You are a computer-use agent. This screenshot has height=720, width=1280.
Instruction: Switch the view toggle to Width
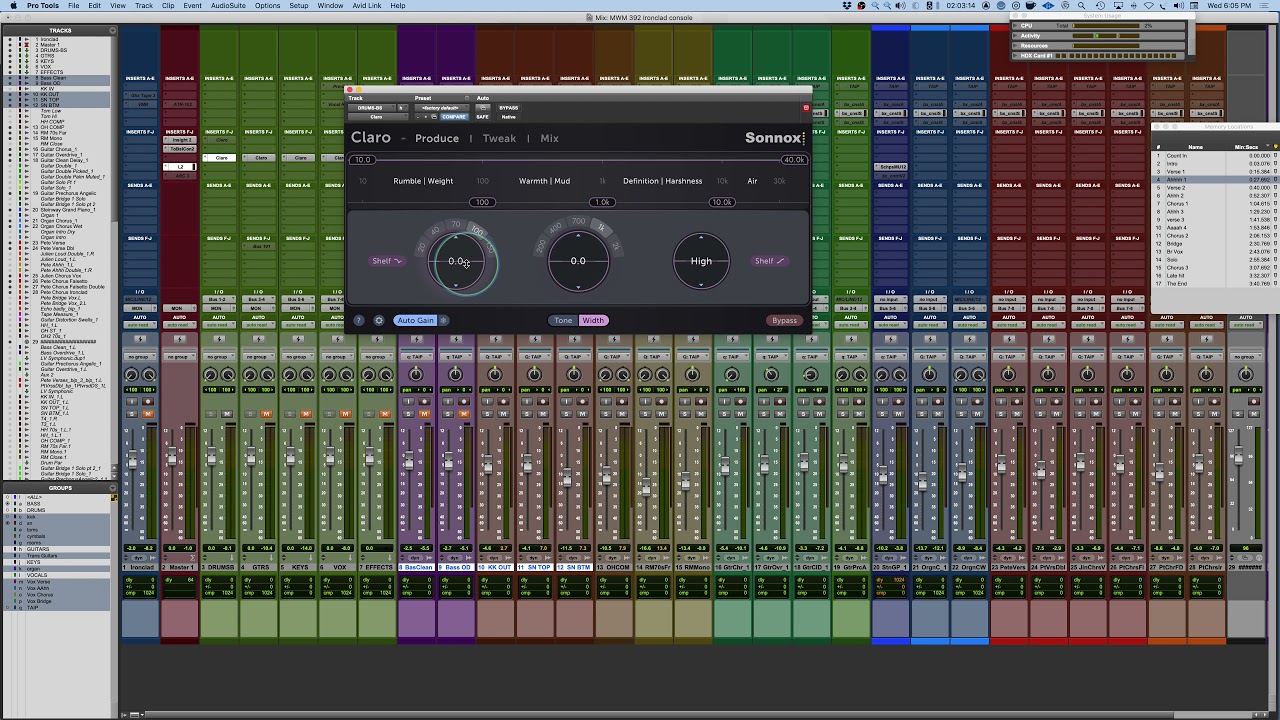[x=593, y=321]
